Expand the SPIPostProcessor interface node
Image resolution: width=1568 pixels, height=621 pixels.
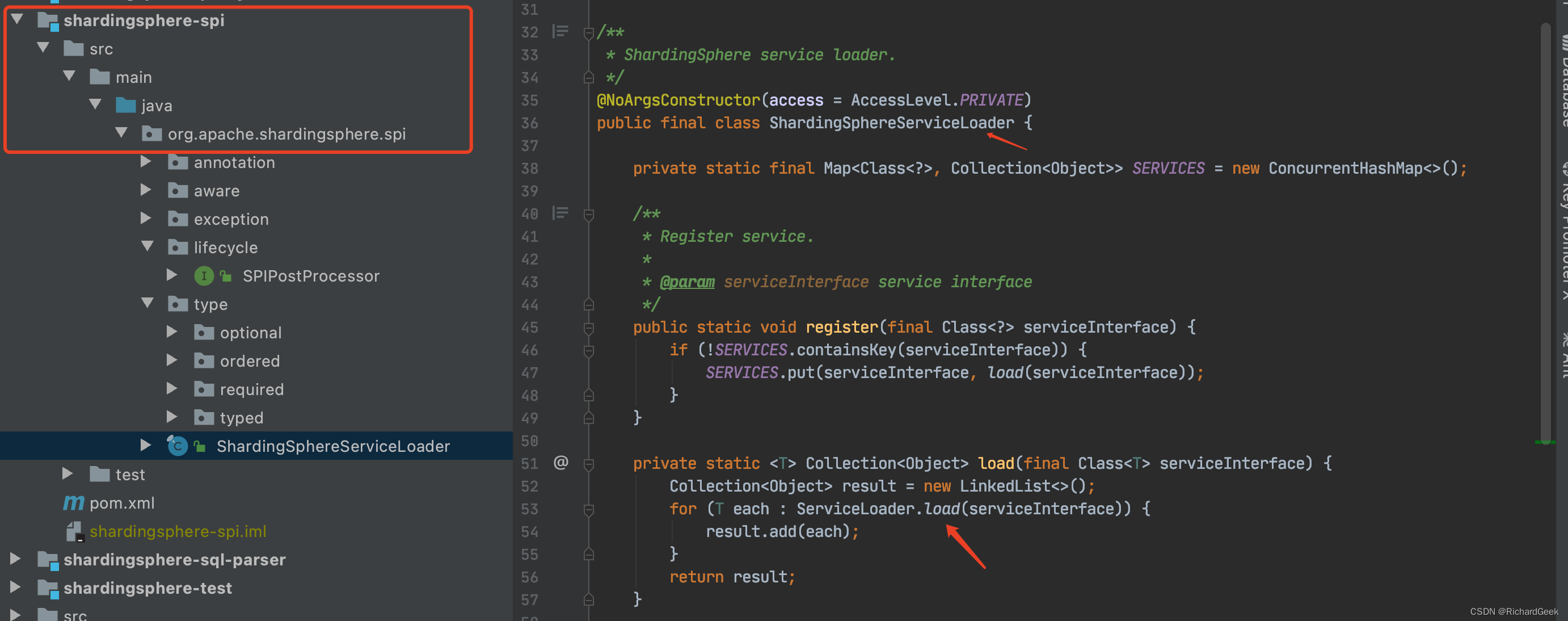(x=172, y=275)
